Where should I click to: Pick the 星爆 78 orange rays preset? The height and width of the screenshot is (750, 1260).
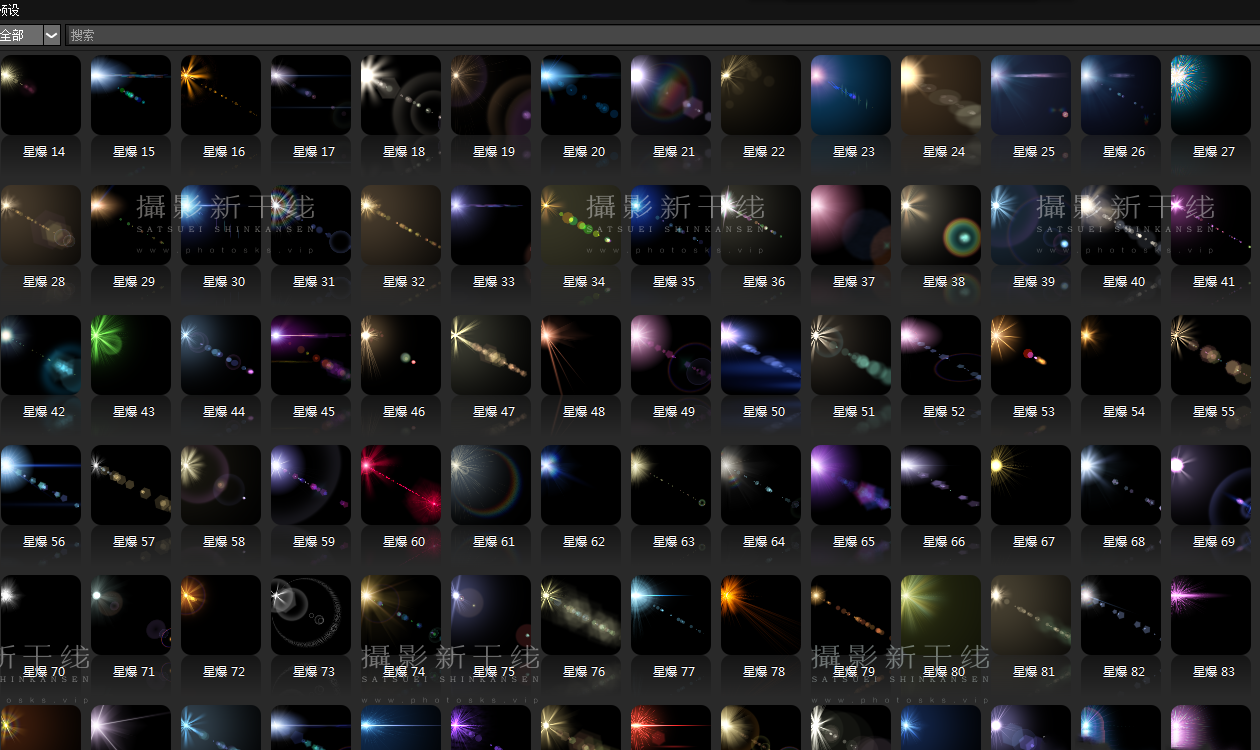tap(761, 615)
